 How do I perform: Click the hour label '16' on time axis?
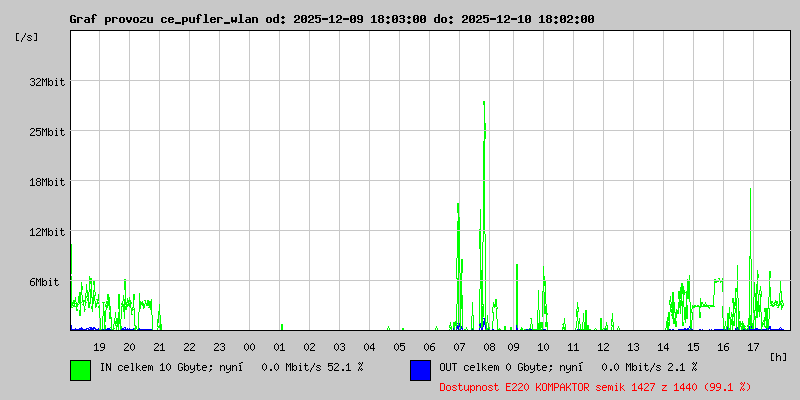(723, 347)
